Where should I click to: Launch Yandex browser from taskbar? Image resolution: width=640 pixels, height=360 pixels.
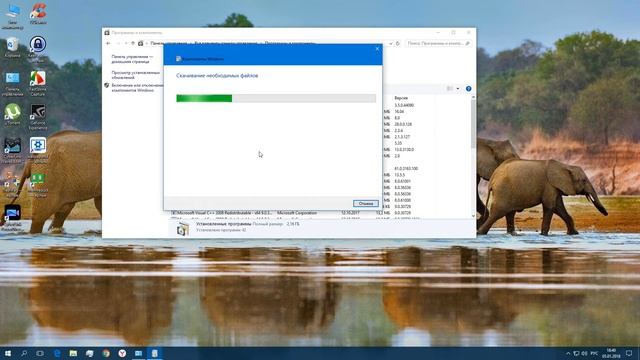[122, 353]
